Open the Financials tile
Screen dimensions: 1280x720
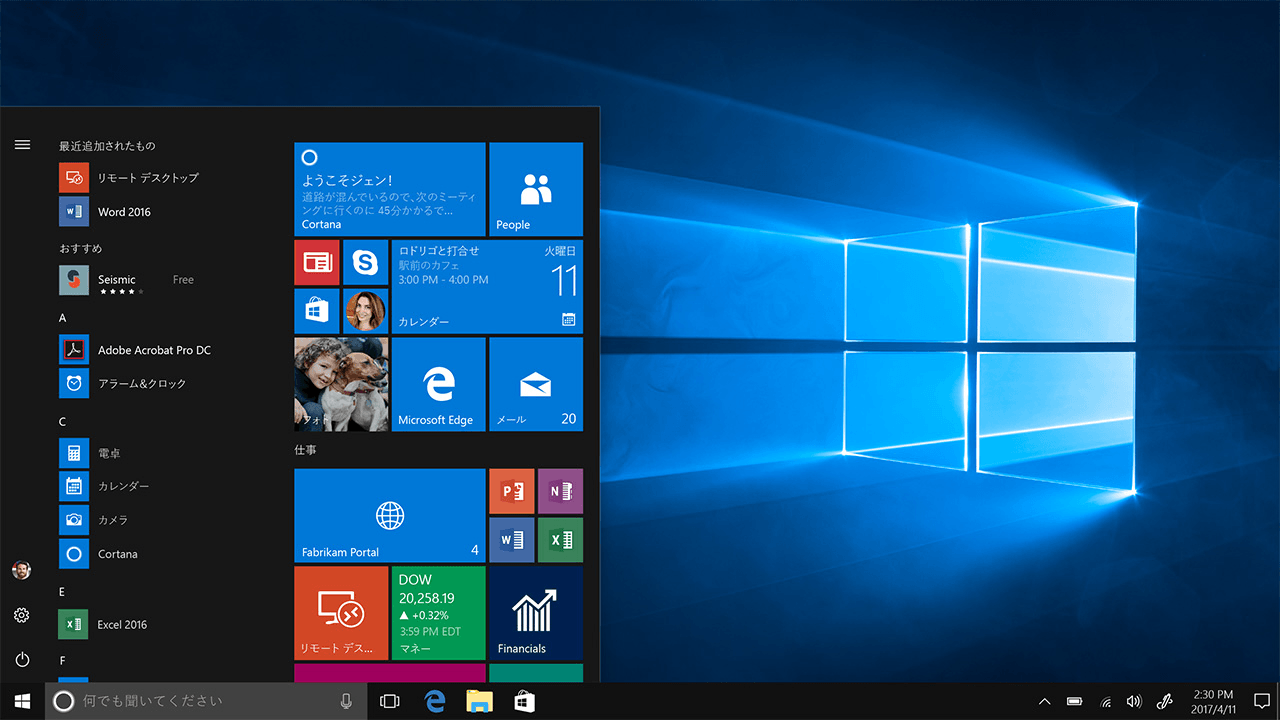point(536,613)
